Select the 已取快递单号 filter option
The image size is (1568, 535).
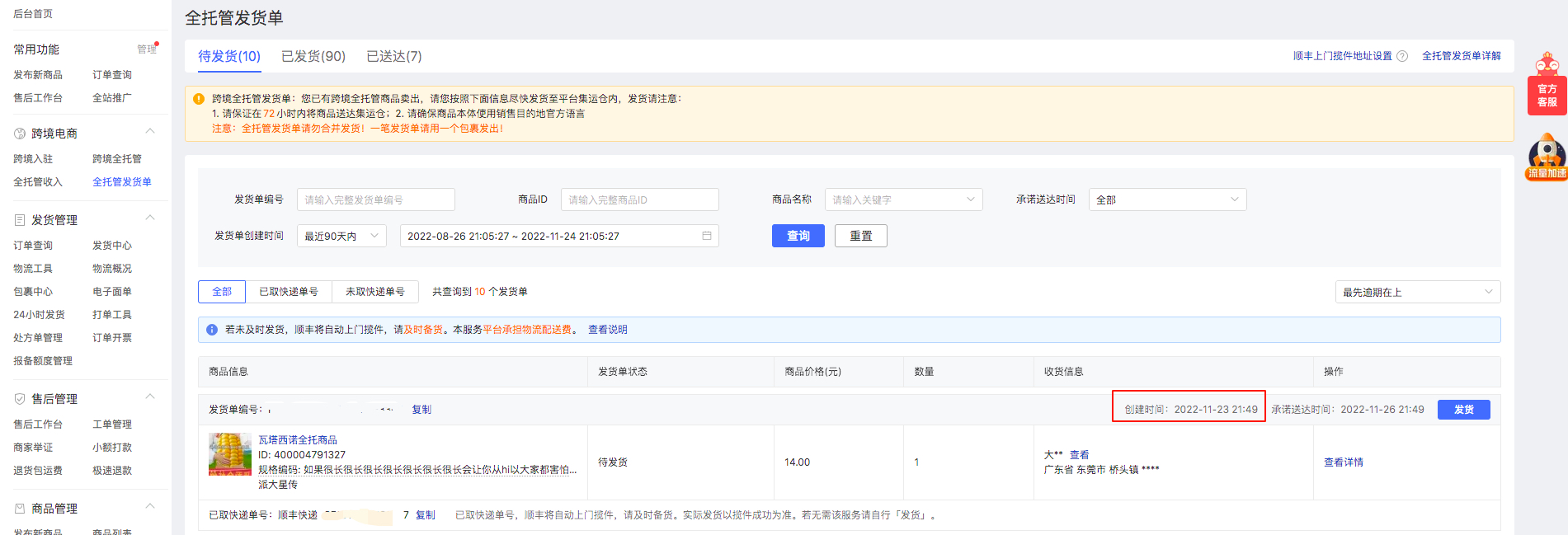point(289,292)
